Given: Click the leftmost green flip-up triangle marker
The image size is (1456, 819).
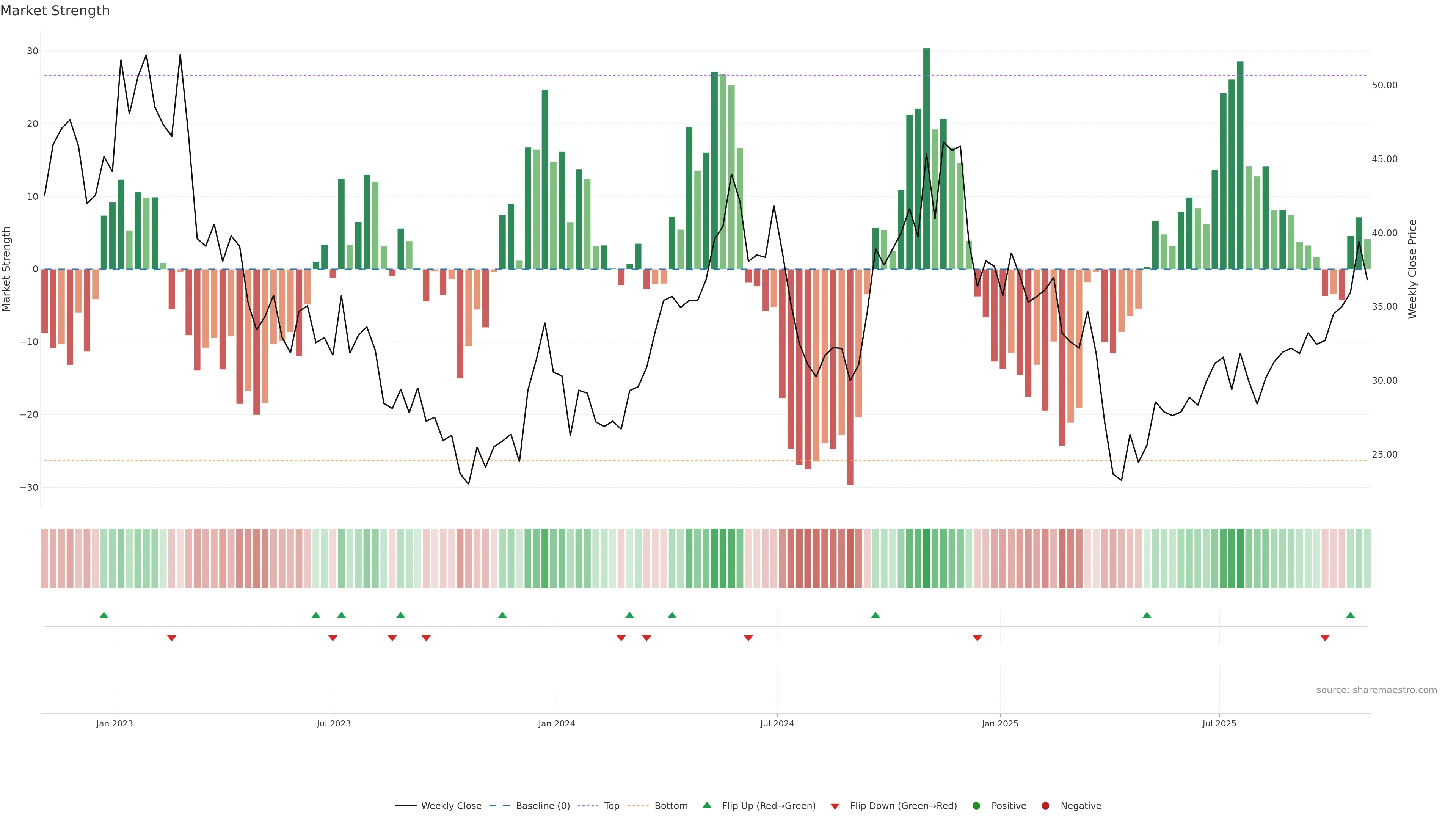Looking at the screenshot, I should coord(104,615).
